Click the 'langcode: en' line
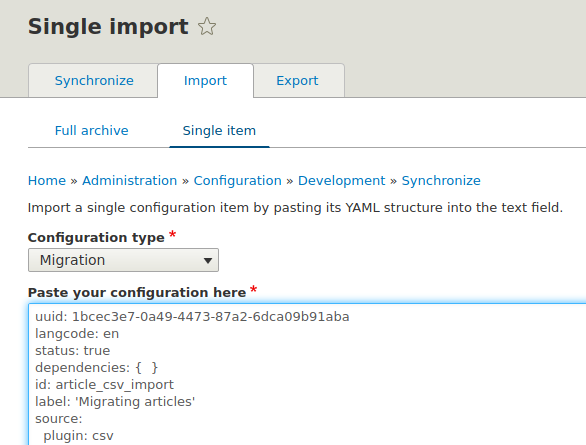586x445 pixels. (x=77, y=334)
